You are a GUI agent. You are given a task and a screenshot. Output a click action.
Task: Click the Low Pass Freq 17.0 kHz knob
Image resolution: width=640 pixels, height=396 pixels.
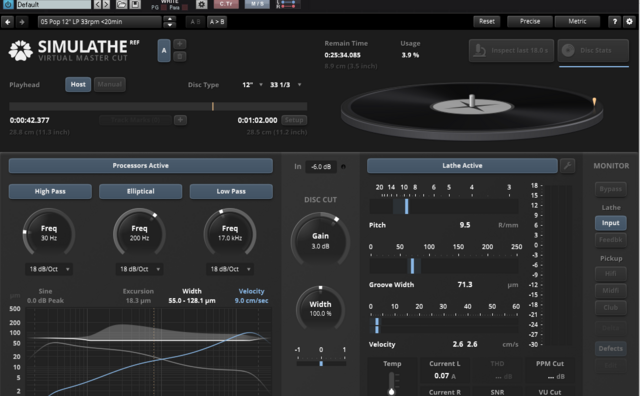(230, 234)
